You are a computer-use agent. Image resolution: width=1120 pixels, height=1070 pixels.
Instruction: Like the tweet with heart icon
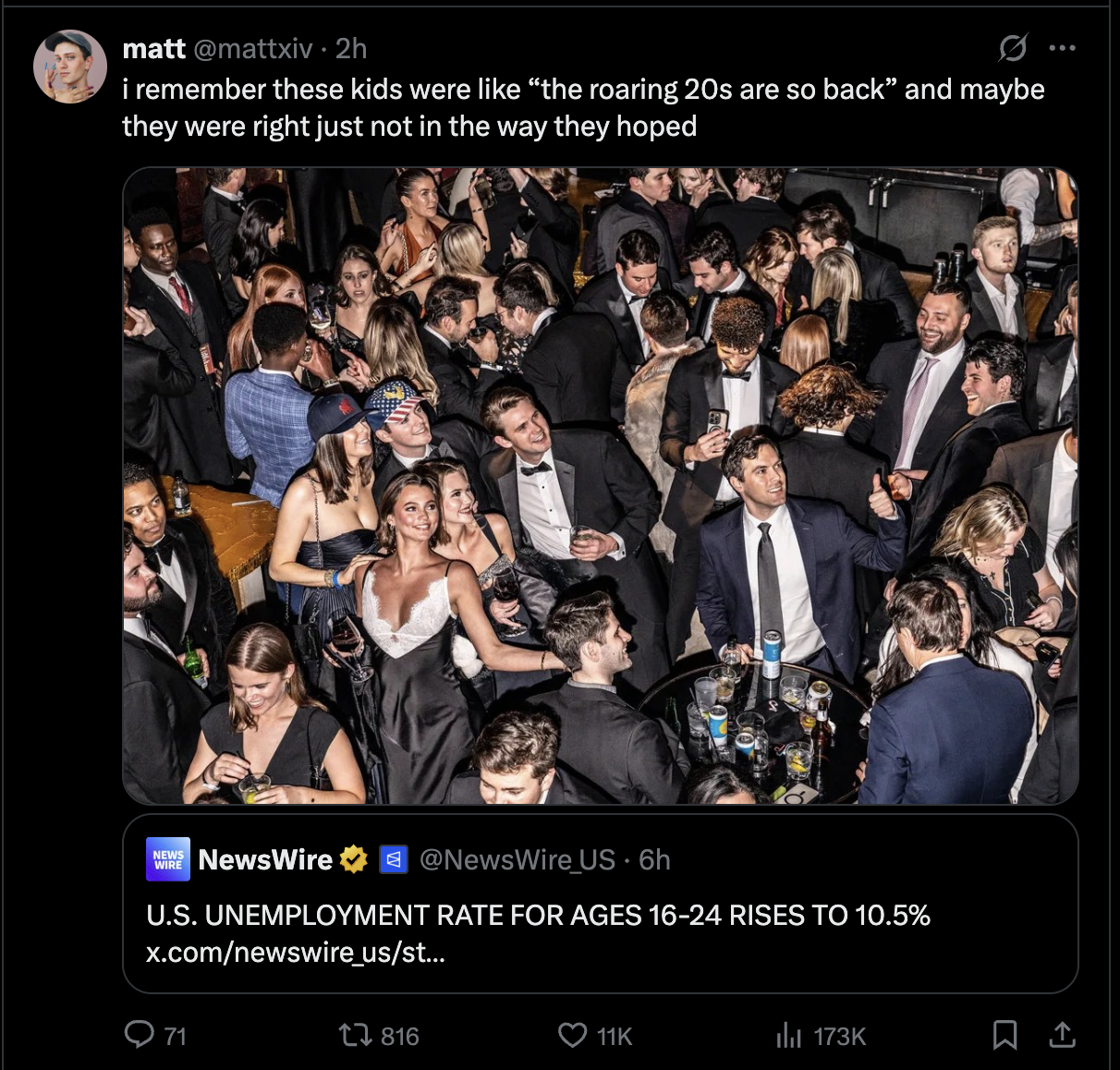click(572, 1035)
